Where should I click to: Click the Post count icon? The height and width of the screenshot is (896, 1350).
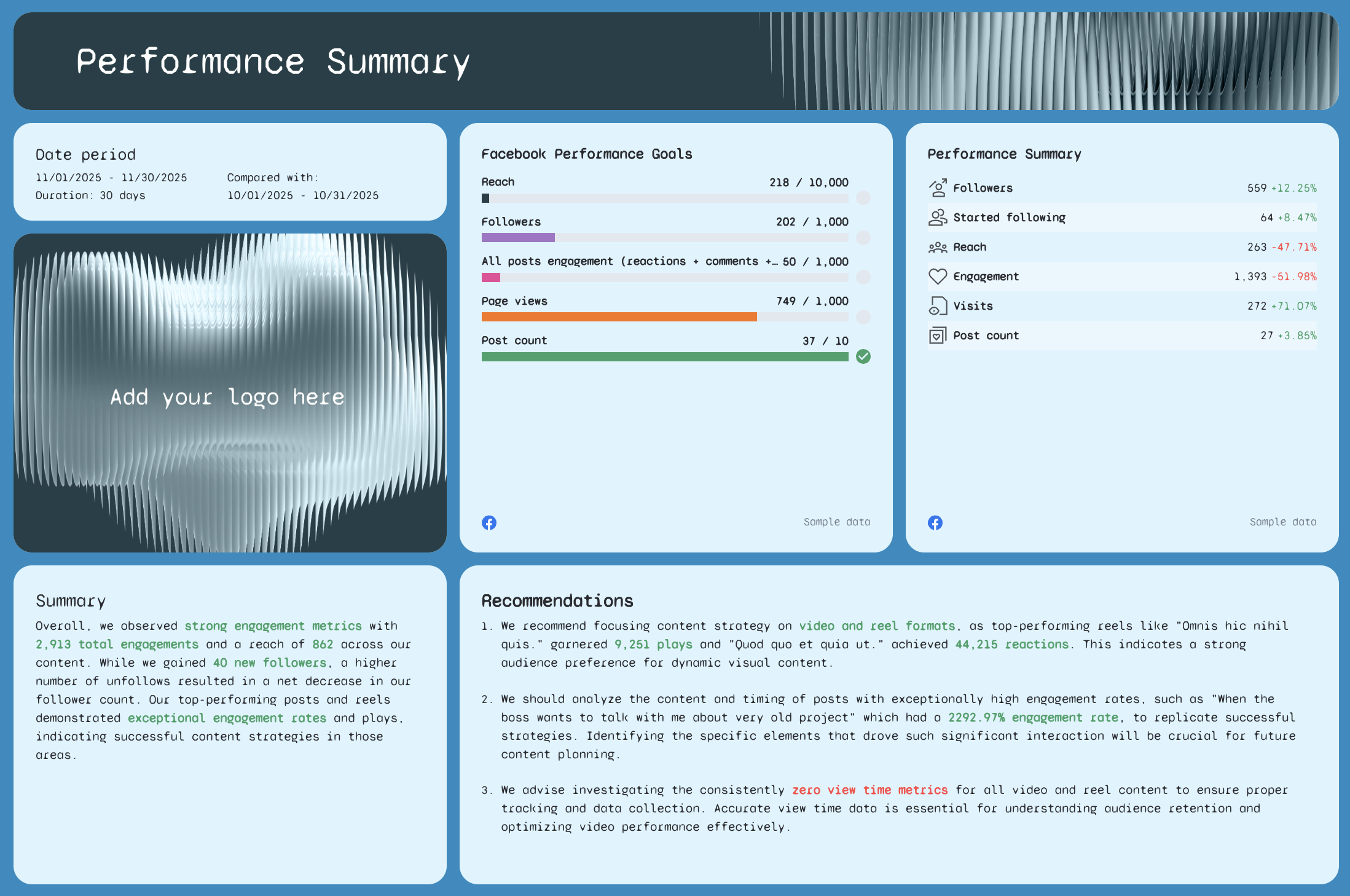tap(938, 335)
